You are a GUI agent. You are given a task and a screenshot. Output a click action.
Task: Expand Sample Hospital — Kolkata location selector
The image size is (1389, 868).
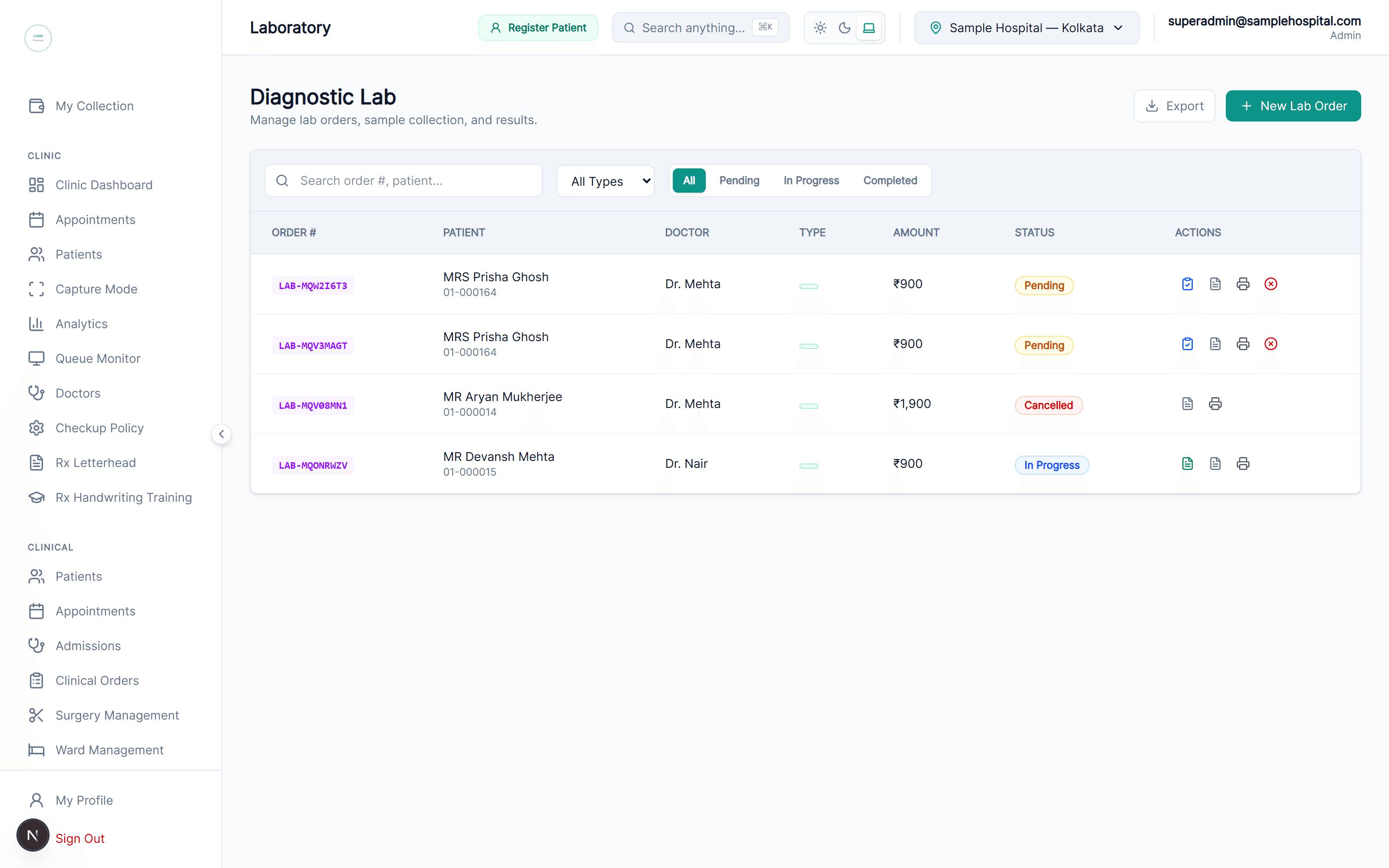click(1026, 27)
